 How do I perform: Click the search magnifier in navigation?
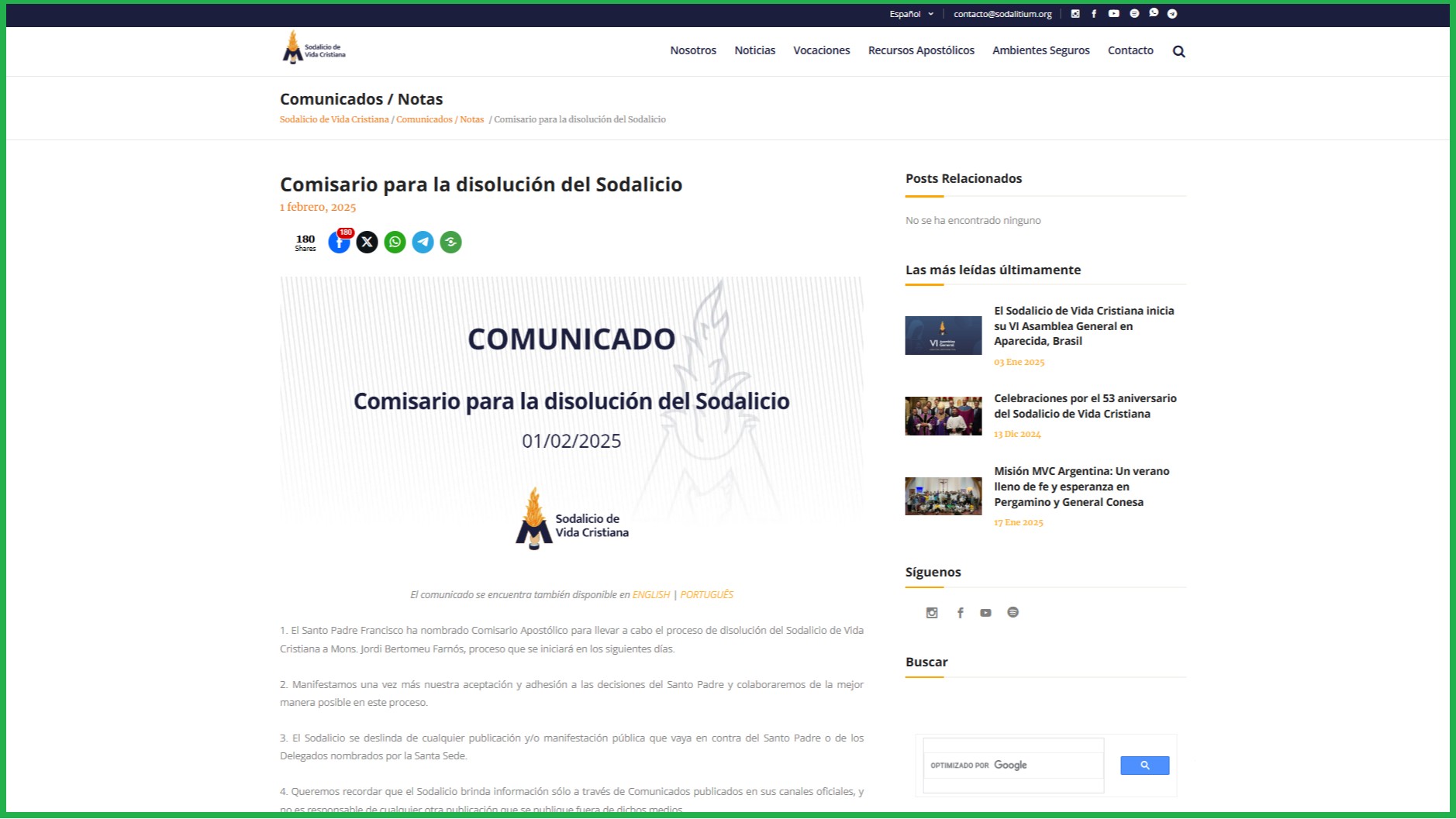[x=1179, y=52]
